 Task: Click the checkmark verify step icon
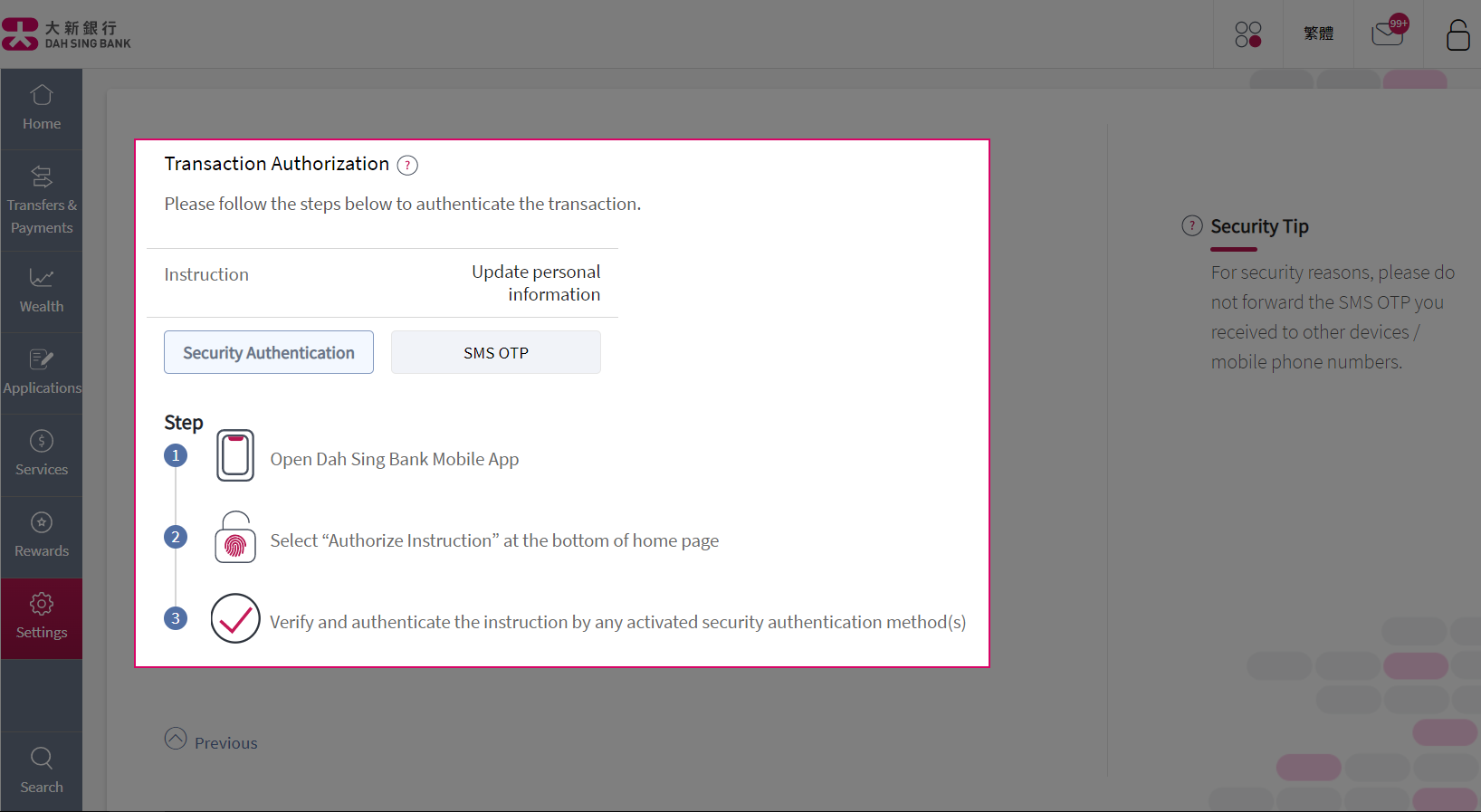[x=235, y=618]
